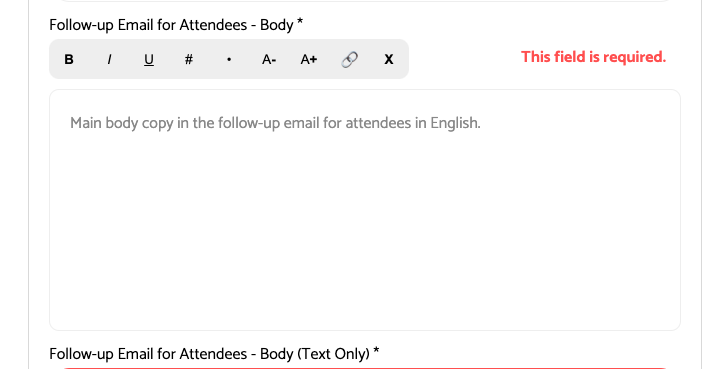The image size is (706, 369).
Task: Focus the follow-up email body text area
Action: tap(365, 210)
